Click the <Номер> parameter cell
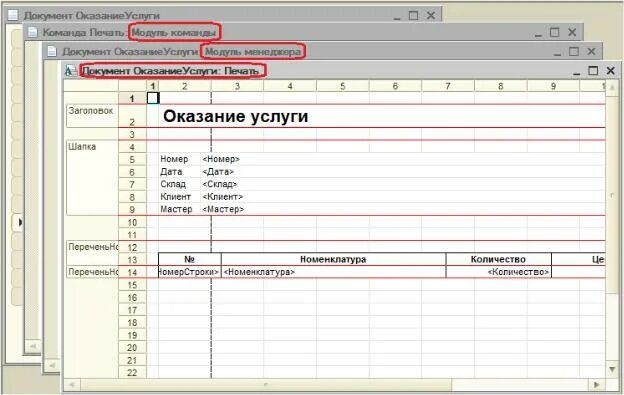This screenshot has width=624, height=395. pos(221,159)
